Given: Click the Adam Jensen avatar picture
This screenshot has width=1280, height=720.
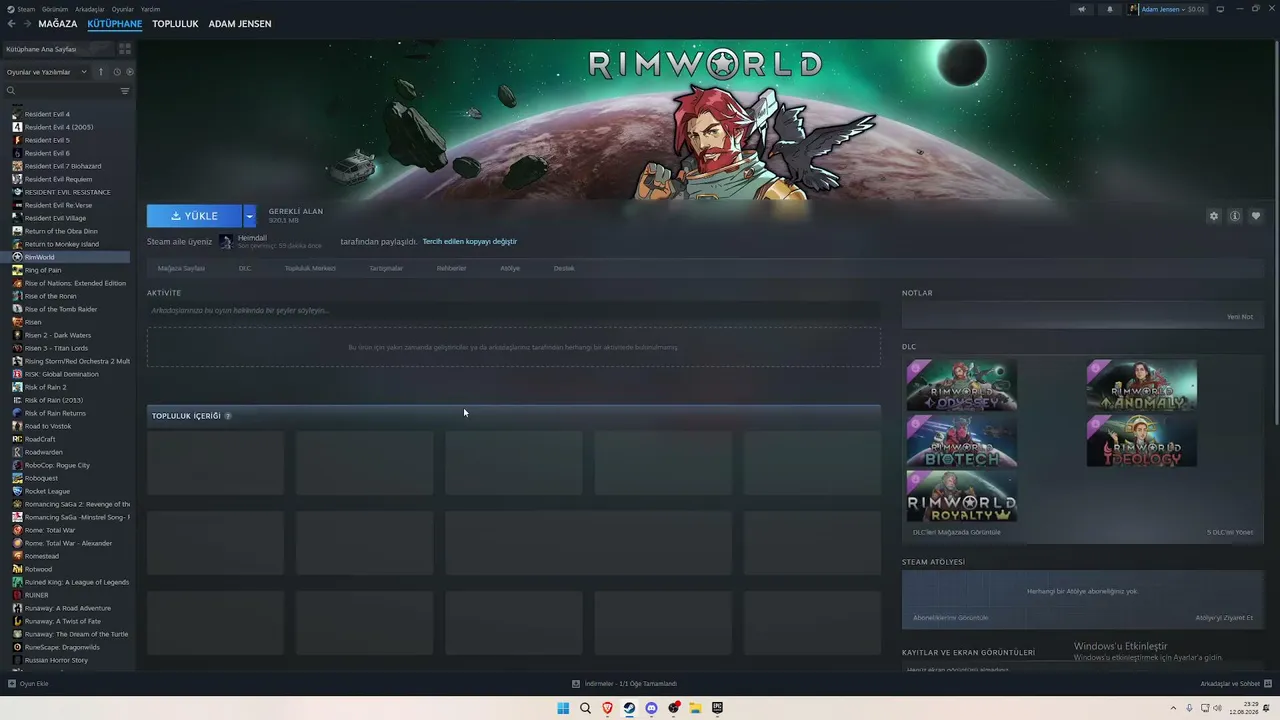Looking at the screenshot, I should 1134,9.
